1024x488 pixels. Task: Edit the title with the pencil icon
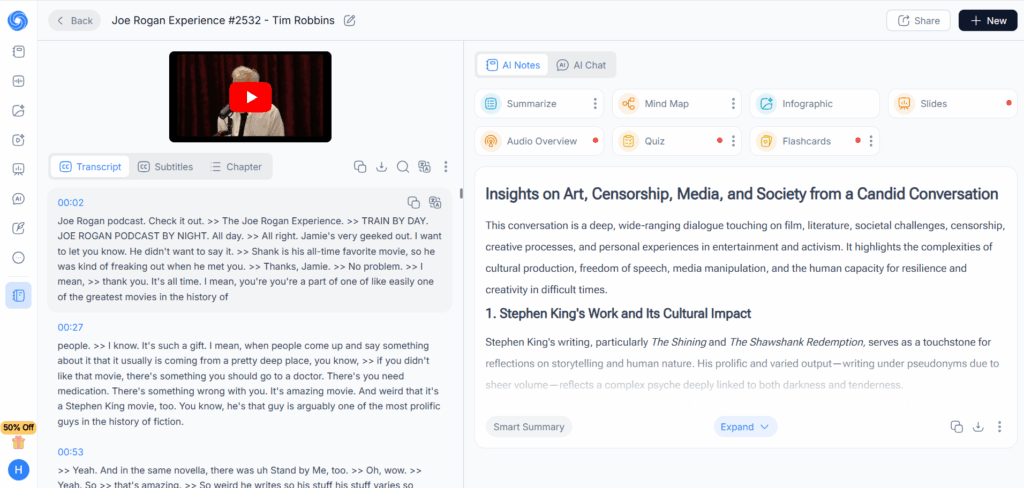point(350,20)
